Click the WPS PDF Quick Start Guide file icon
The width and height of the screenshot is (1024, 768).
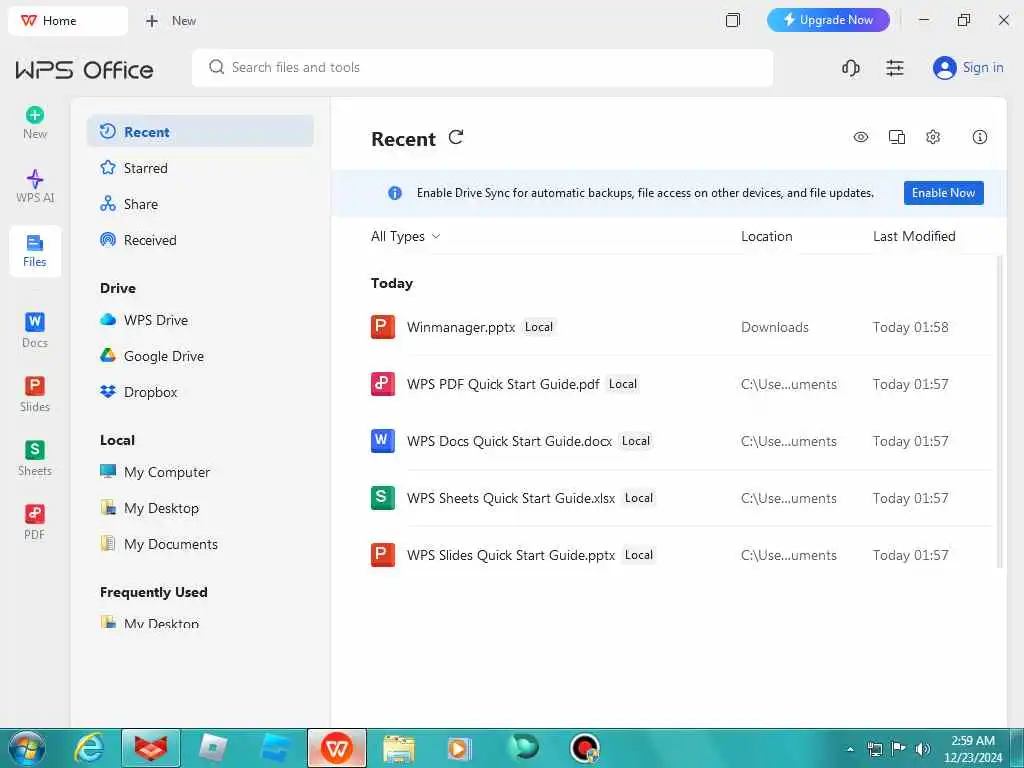383,384
